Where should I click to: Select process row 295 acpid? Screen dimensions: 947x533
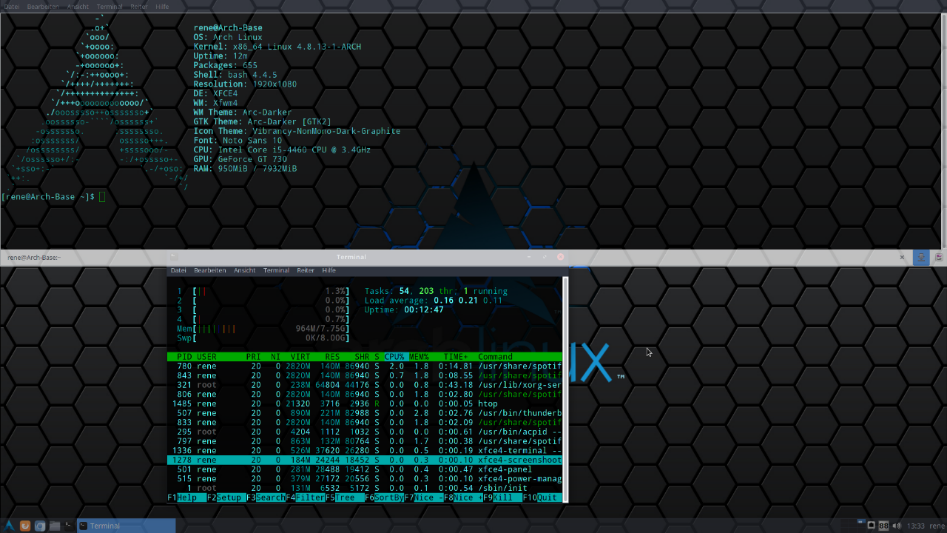[365, 432]
